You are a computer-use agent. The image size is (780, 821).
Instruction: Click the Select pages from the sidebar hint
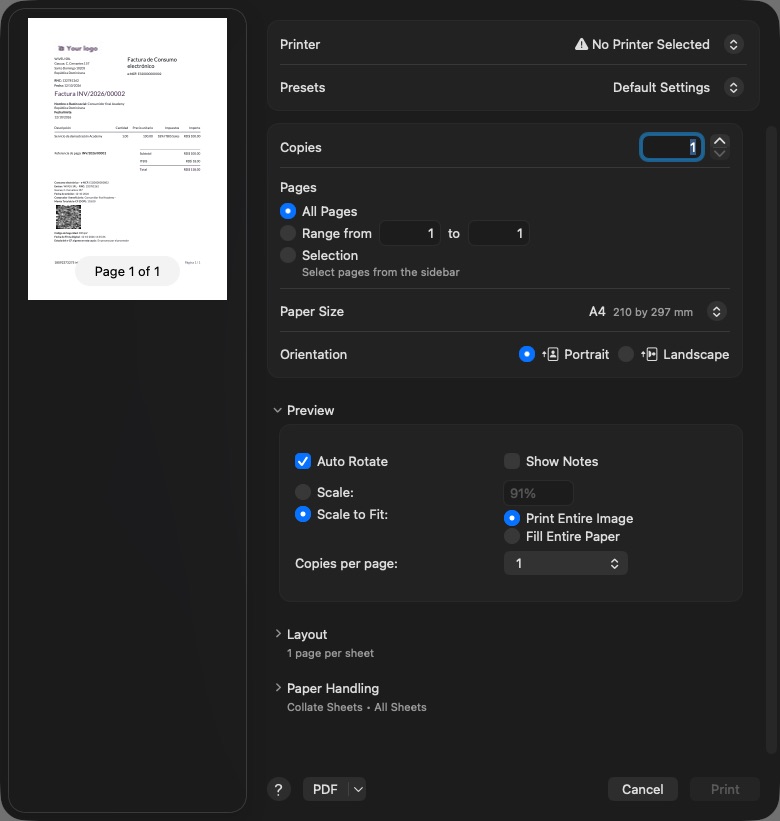(x=381, y=272)
